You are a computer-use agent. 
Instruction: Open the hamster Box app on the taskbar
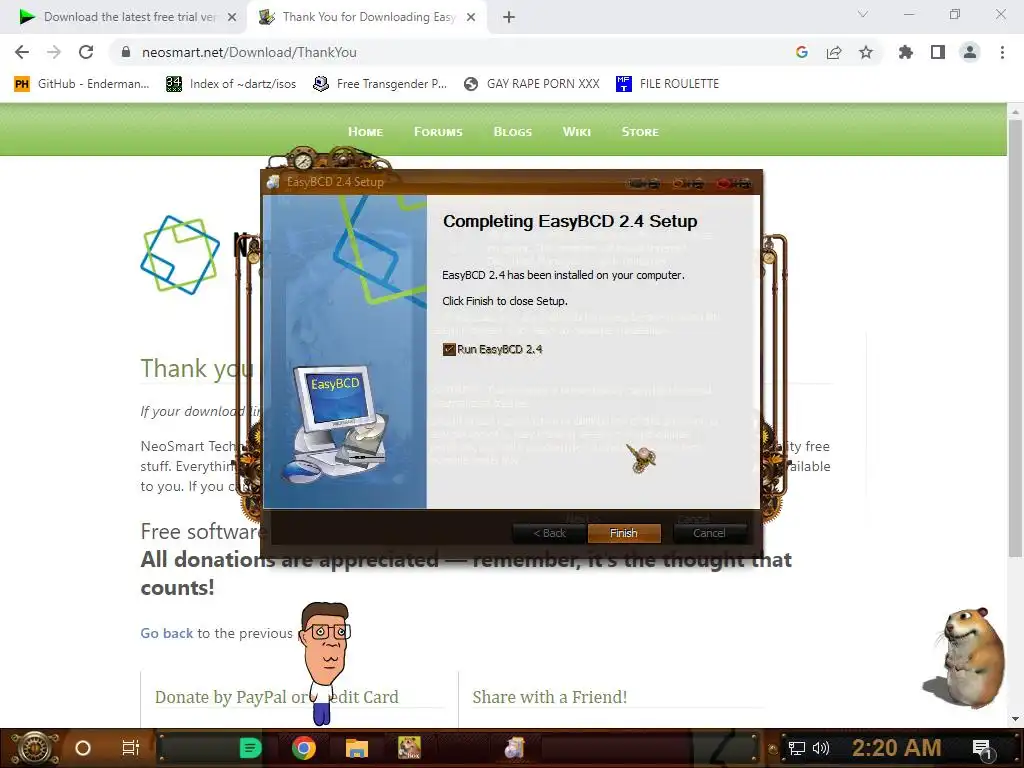click(x=409, y=748)
